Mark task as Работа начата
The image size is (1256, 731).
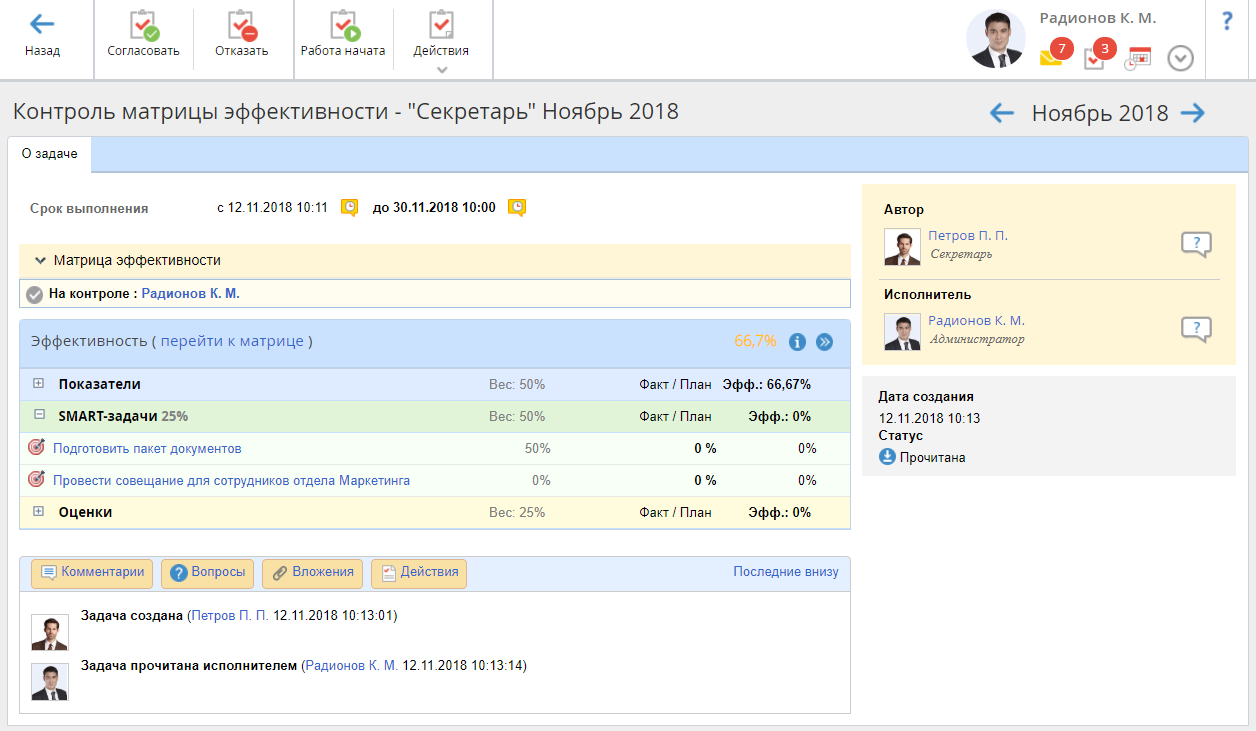(x=343, y=36)
